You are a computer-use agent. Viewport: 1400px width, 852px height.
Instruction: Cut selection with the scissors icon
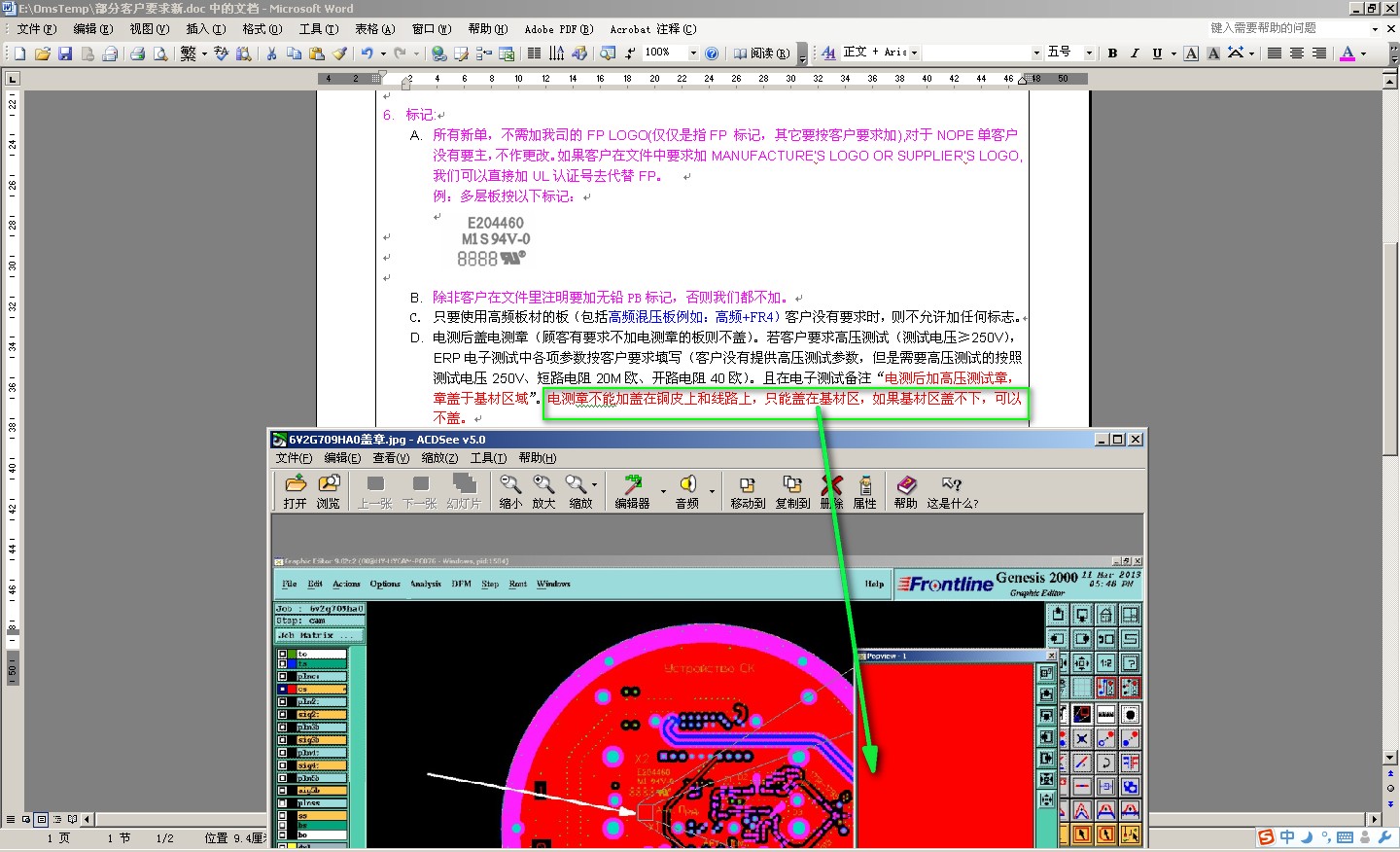point(271,53)
